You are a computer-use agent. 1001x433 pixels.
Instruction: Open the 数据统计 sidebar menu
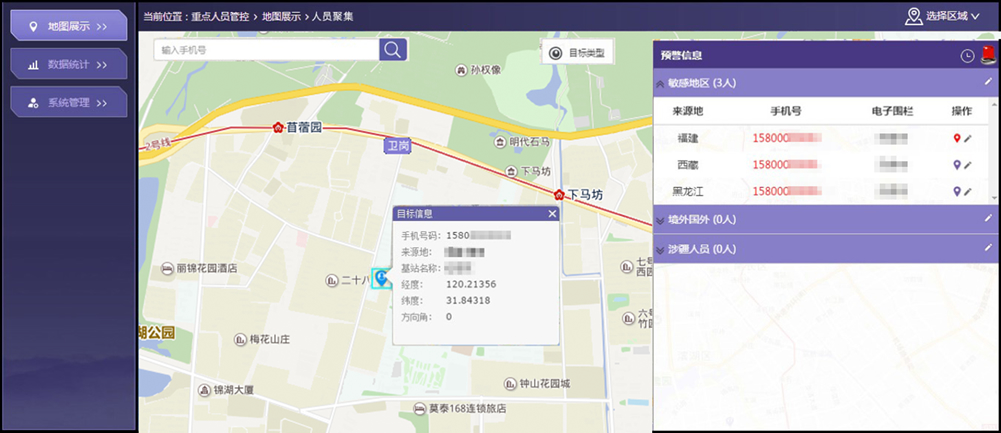[x=69, y=64]
